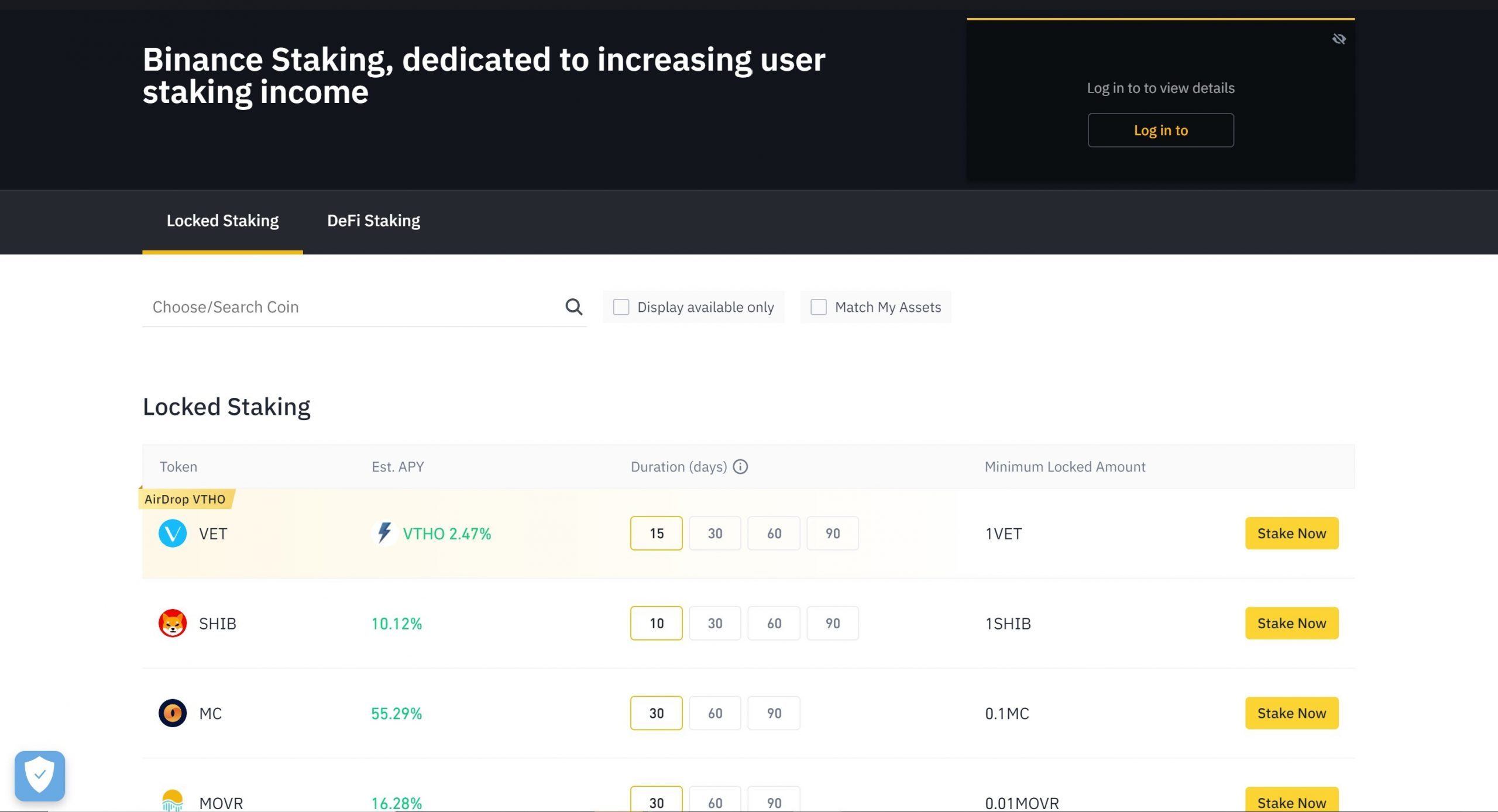
Task: Click the VTHO 2.47% APY value
Action: (x=447, y=534)
